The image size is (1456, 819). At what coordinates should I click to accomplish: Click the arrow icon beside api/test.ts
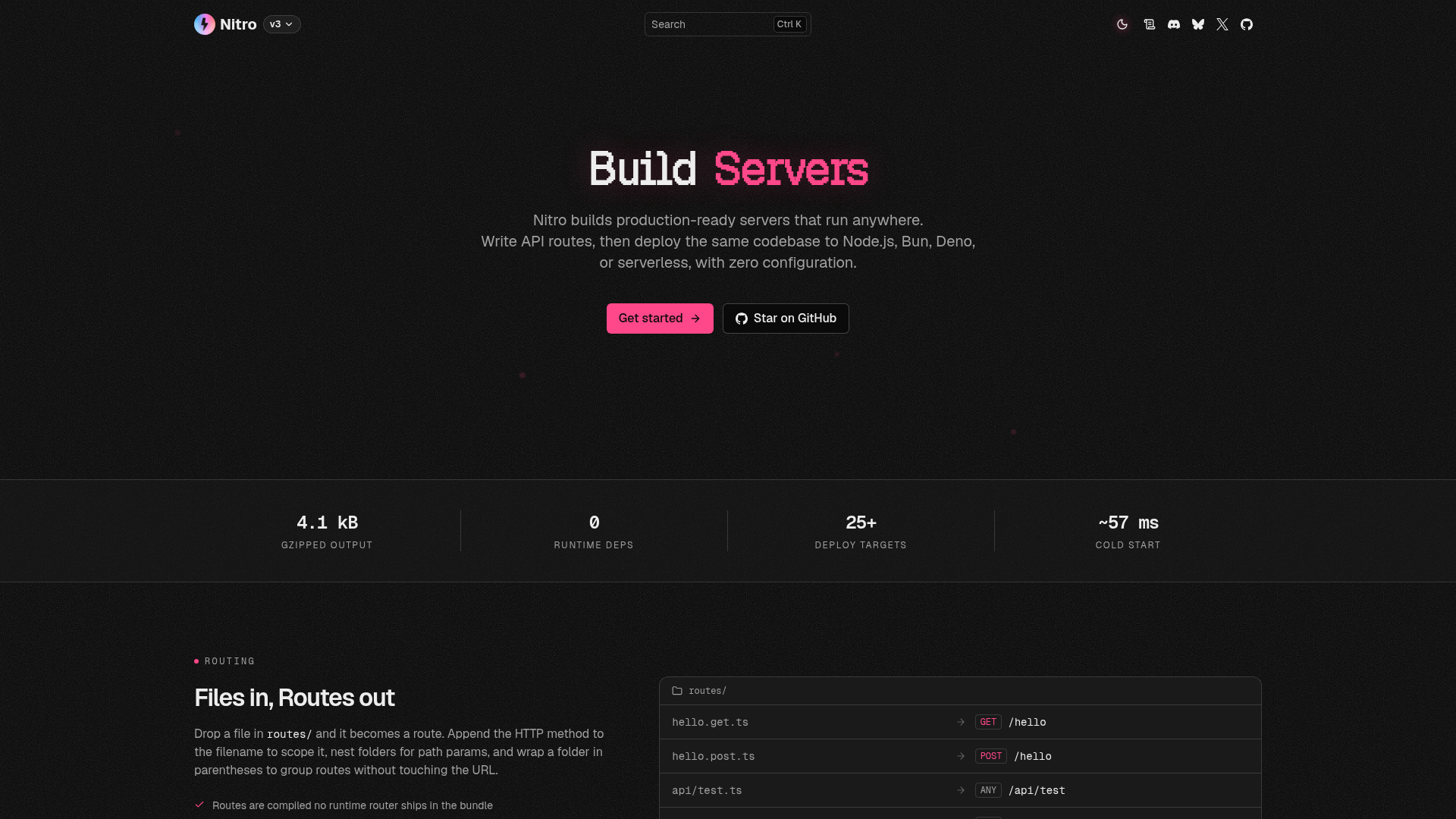coord(961,790)
